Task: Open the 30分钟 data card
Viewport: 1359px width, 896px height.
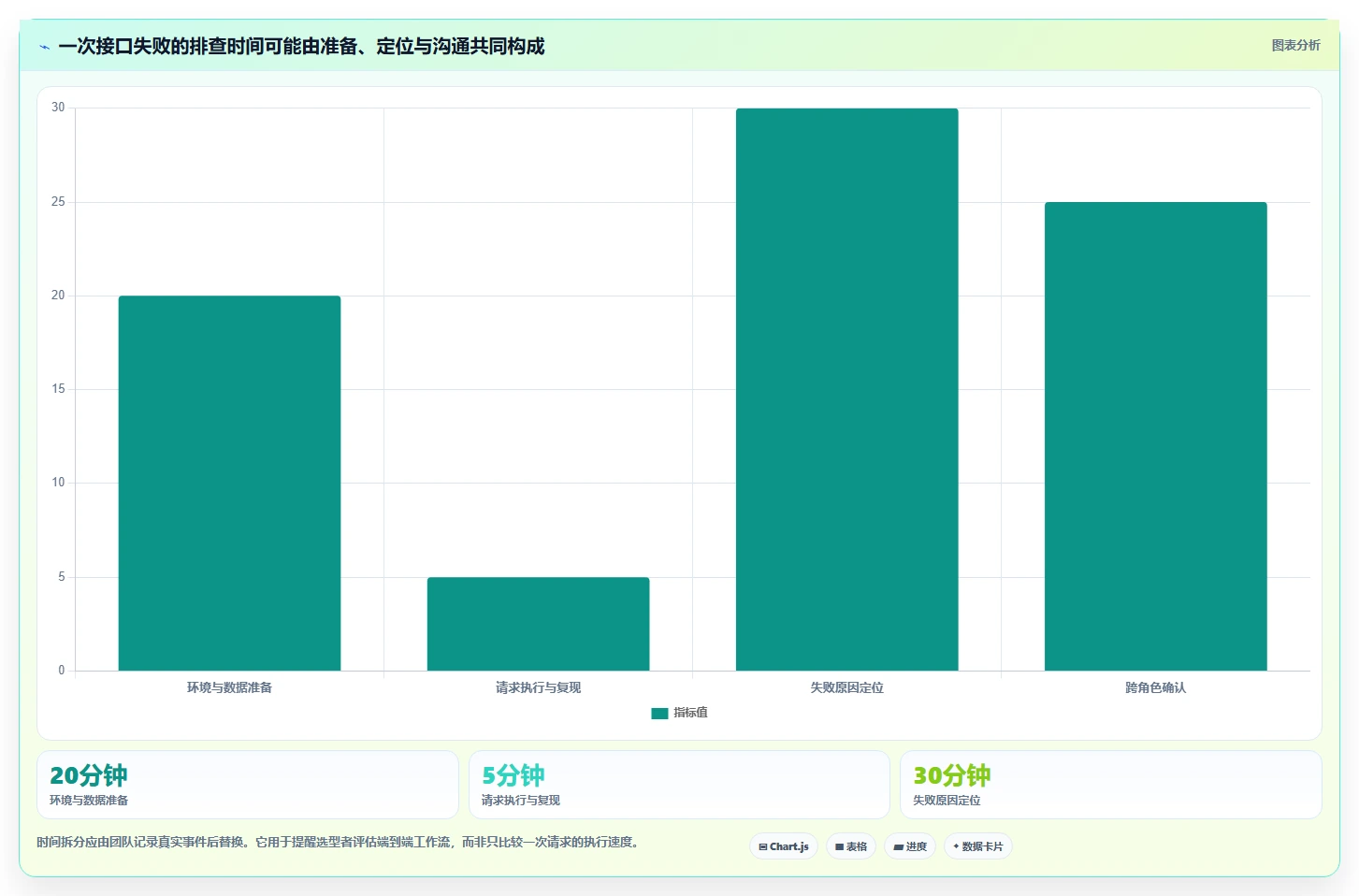Action: 1111,785
